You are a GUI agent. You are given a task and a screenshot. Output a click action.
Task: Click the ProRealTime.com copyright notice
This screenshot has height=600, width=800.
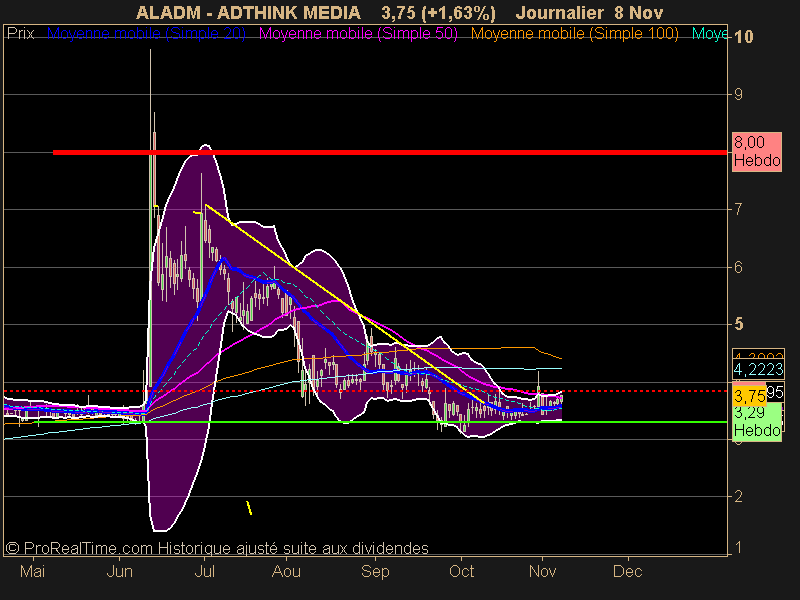[x=217, y=548]
